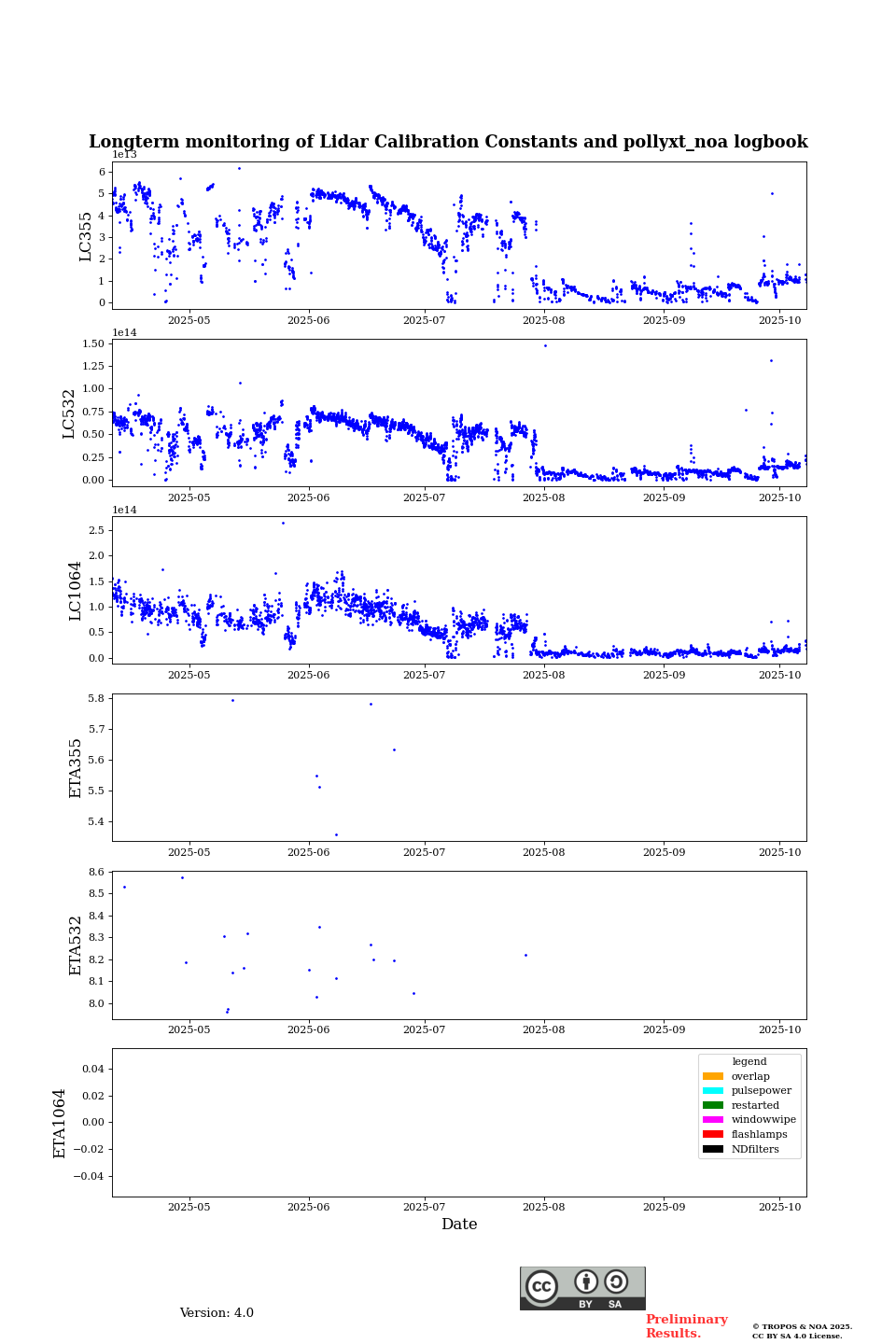Click the plot title about Lidar Calibration Constants
The image size is (896, 1344).
point(448,142)
